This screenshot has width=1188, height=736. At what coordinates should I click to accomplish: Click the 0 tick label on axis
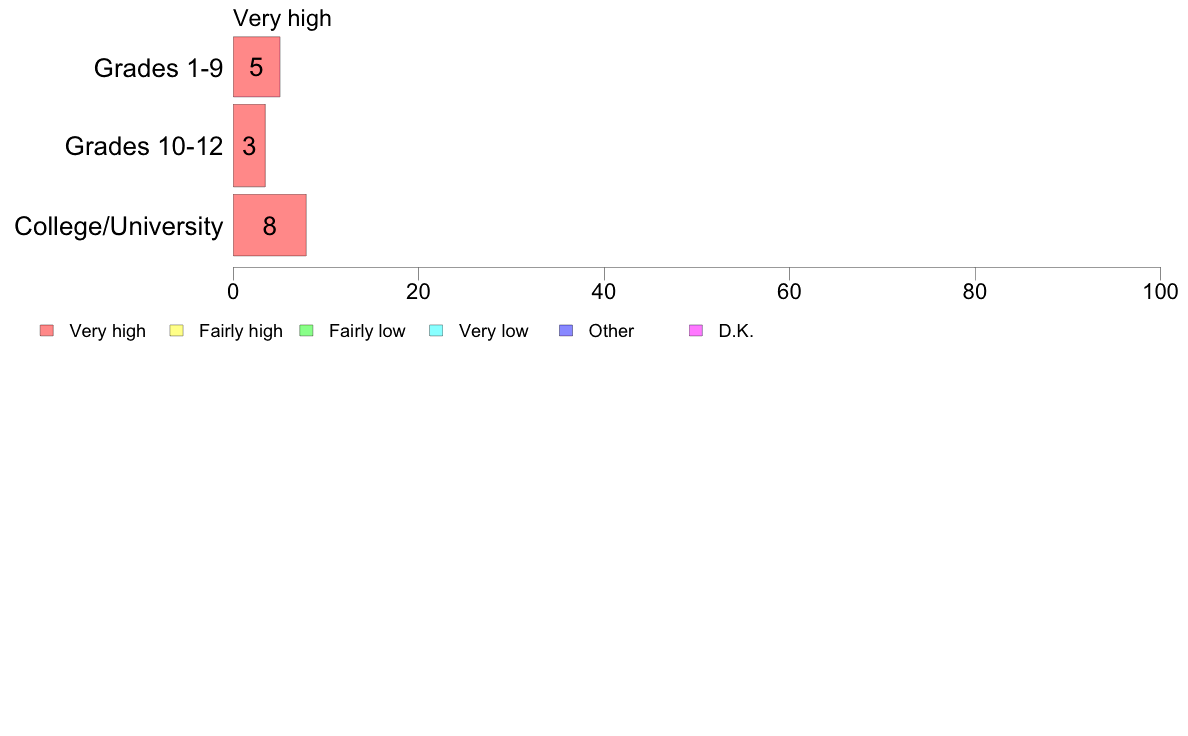[x=233, y=292]
